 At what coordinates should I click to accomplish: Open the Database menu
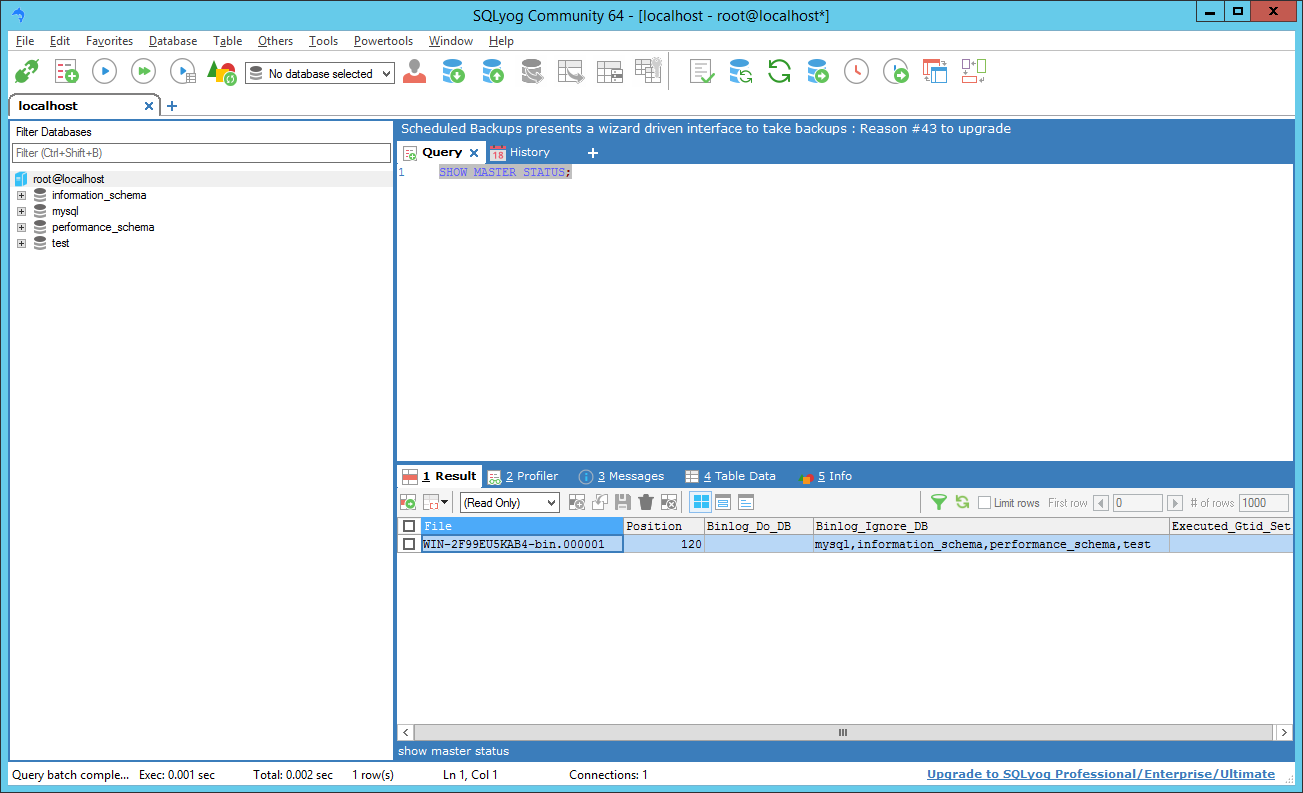click(173, 41)
